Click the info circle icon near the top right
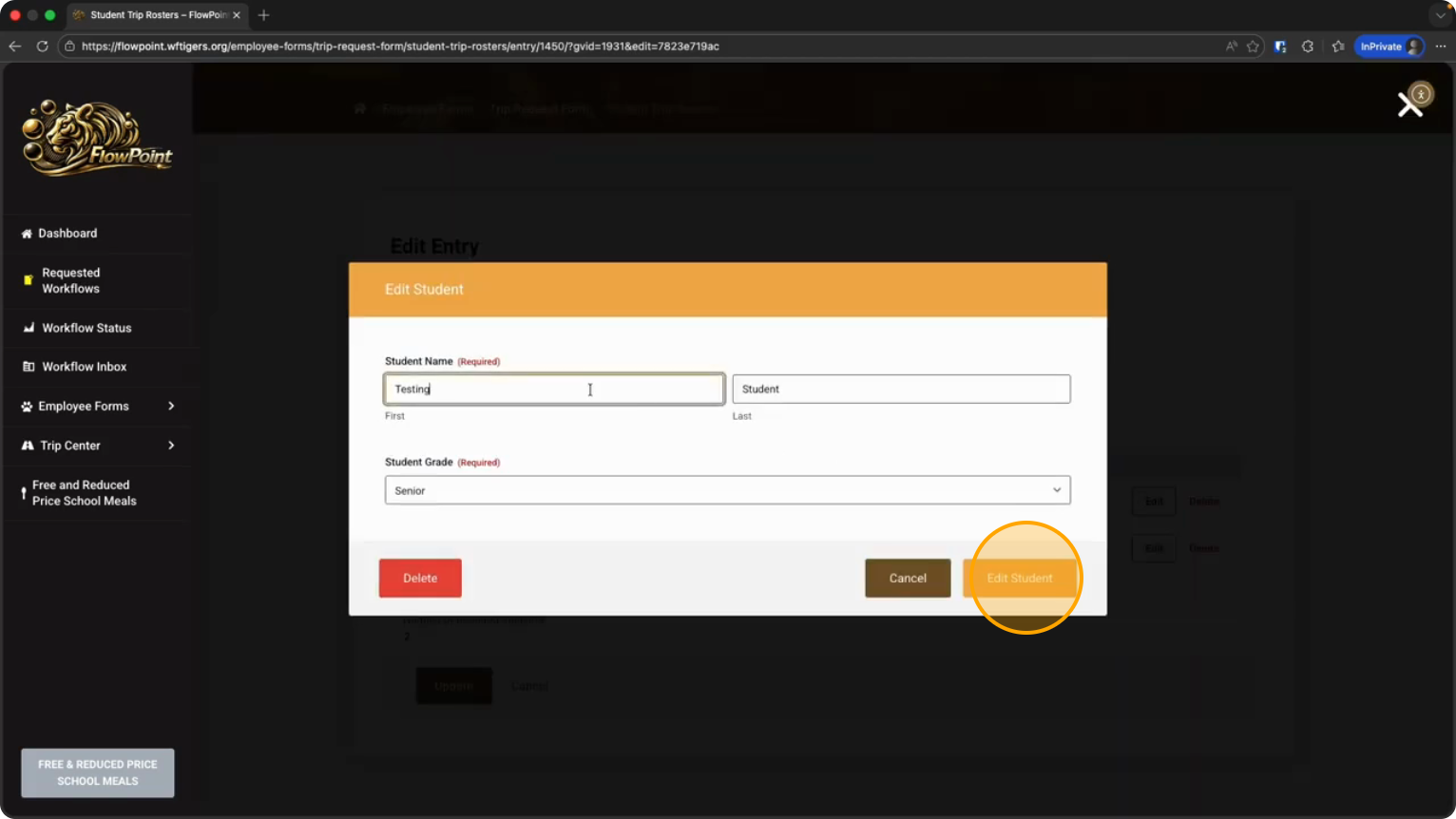1456x819 pixels. coord(1421,94)
